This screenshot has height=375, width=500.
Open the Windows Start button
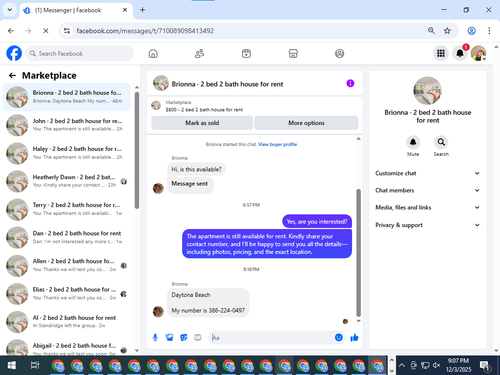pyautogui.click(x=11, y=365)
